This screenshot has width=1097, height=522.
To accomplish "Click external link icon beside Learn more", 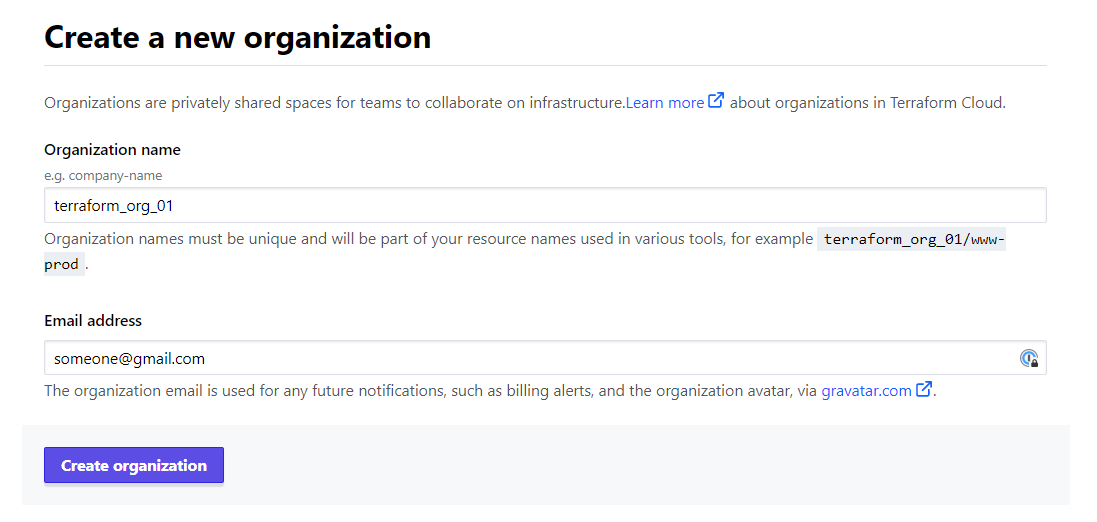I will (716, 101).
